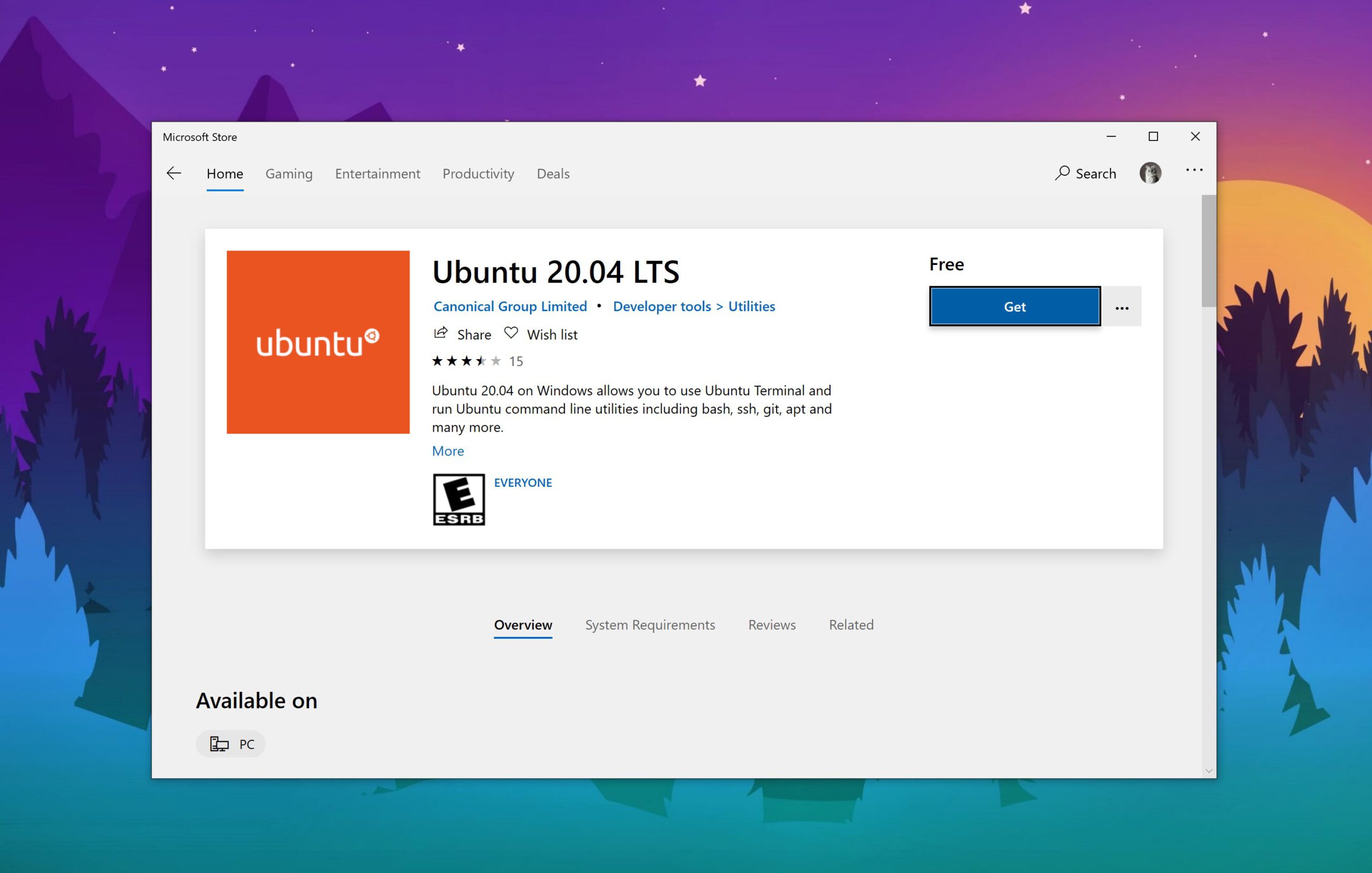Screen dimensions: 1372x873
Task: Add Ubuntu 20.04 LTS to Wish list
Action: pyautogui.click(x=540, y=334)
